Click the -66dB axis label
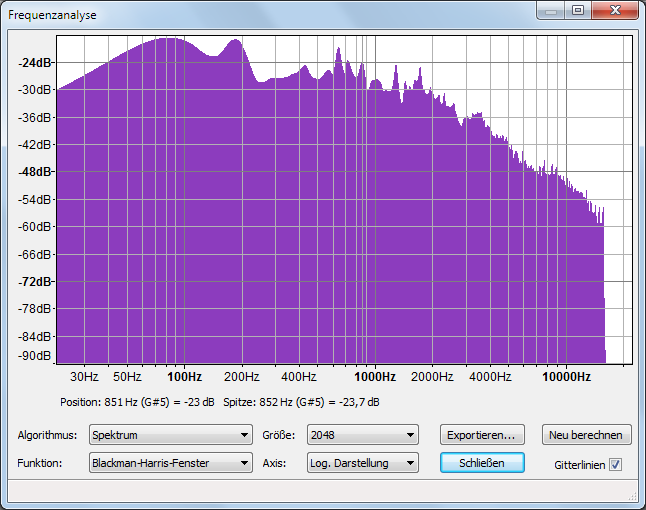 coord(35,255)
